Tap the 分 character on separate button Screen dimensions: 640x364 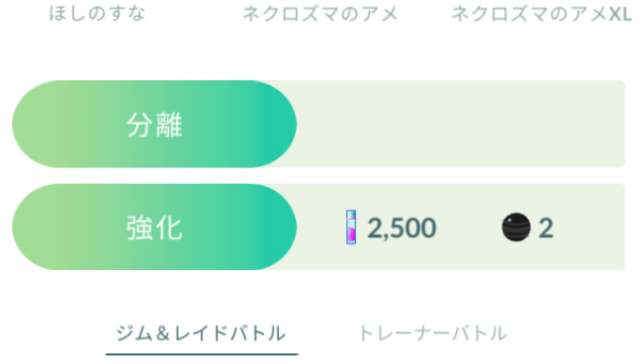(140, 124)
